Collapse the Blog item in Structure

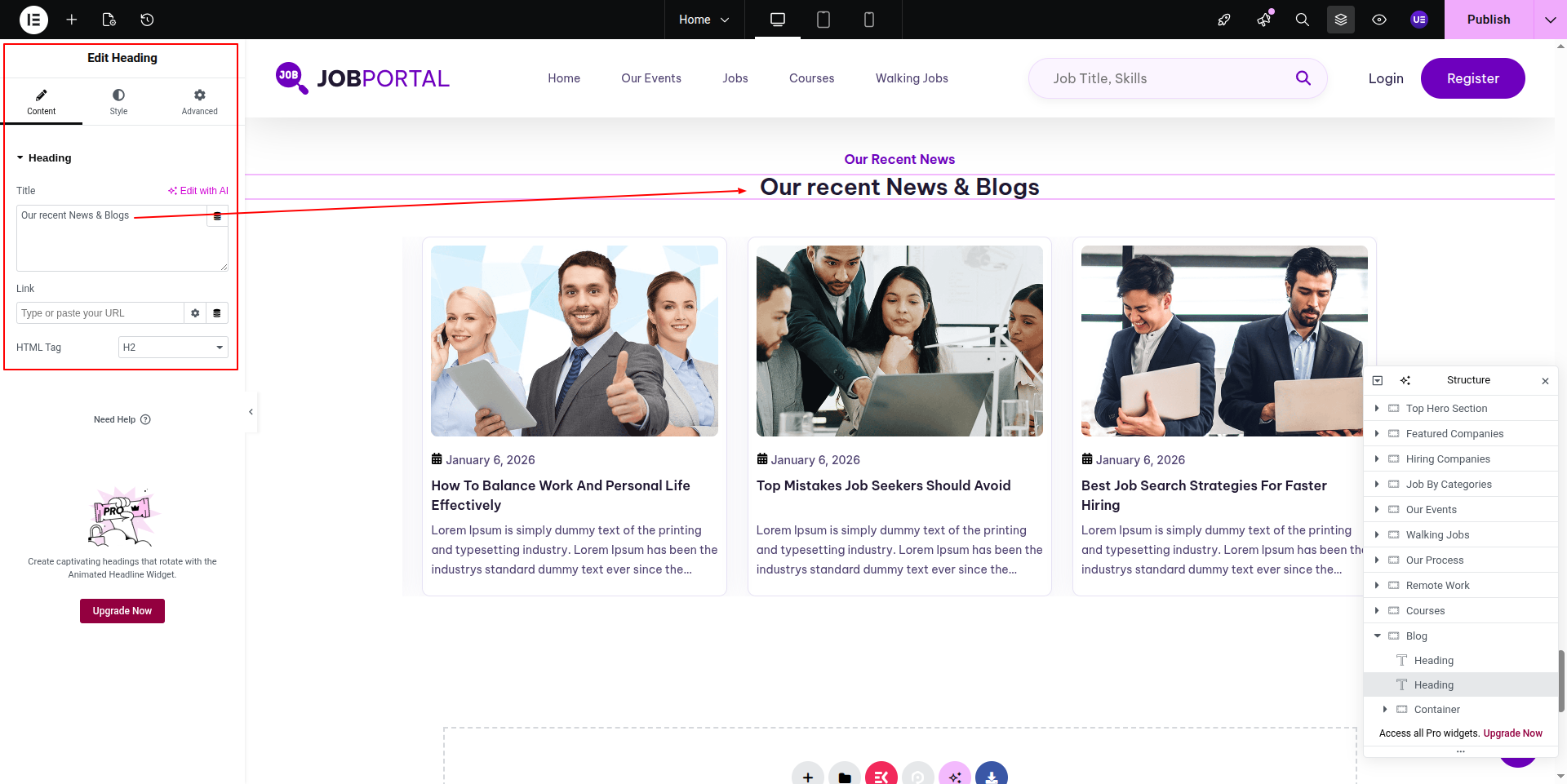click(x=1378, y=636)
